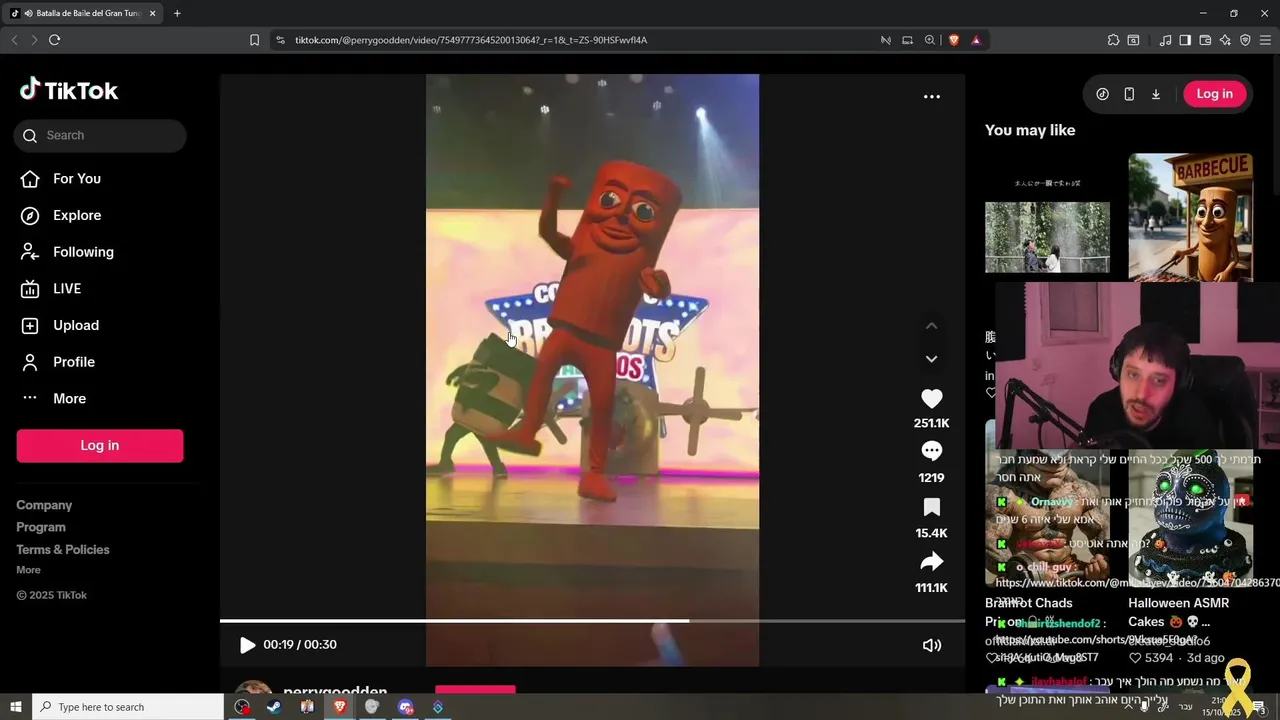Click the zoom magnifier icon in address bar
The height and width of the screenshot is (720, 1280).
coord(930,40)
